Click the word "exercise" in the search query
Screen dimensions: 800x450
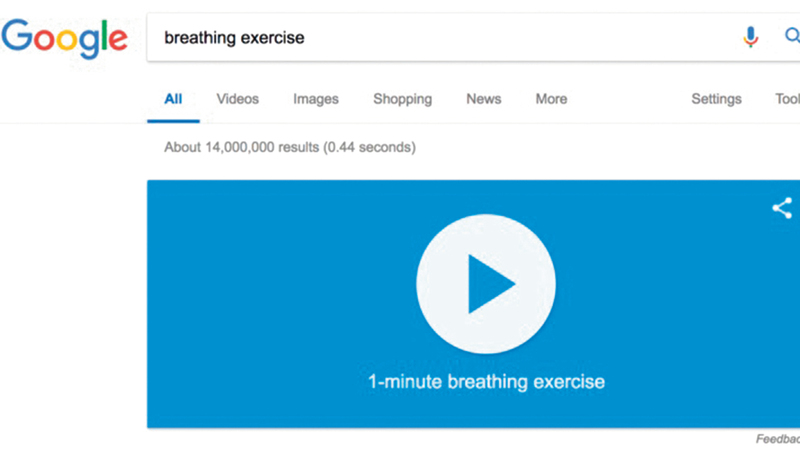pyautogui.click(x=272, y=38)
